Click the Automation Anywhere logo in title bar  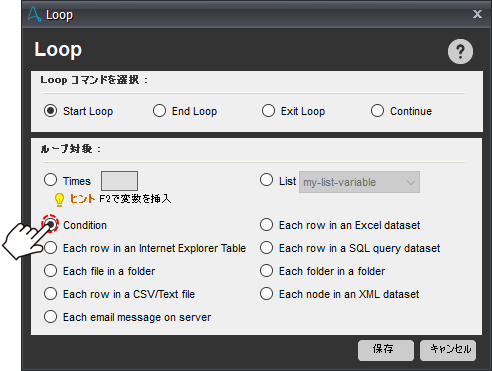point(34,15)
